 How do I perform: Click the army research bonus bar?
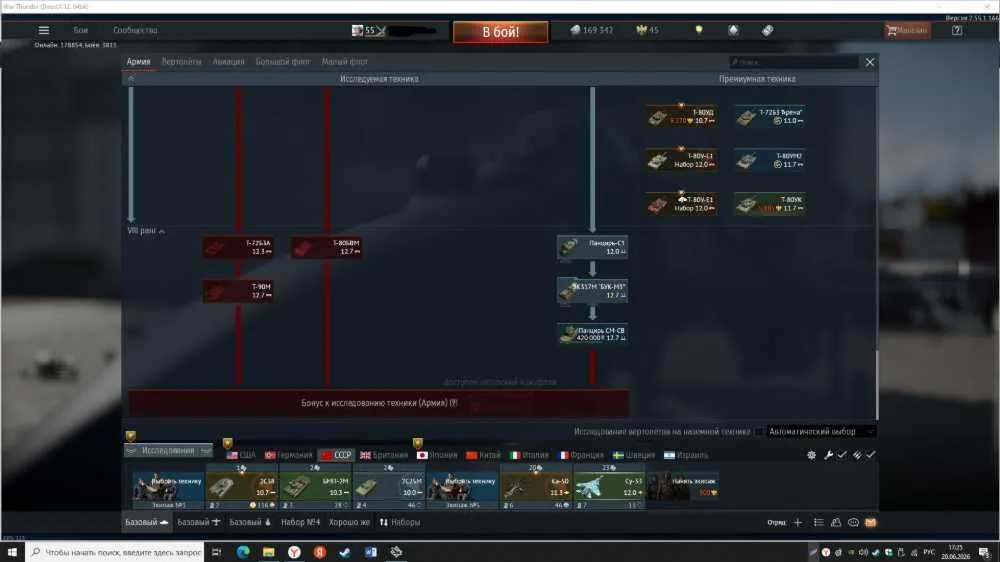click(379, 403)
